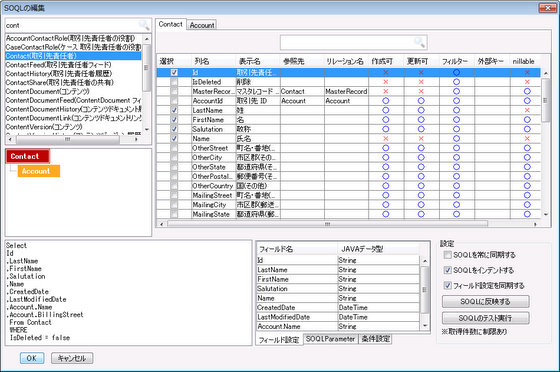Select ContentVersion(コンテンツ) list item
The width and height of the screenshot is (560, 372).
73,127
